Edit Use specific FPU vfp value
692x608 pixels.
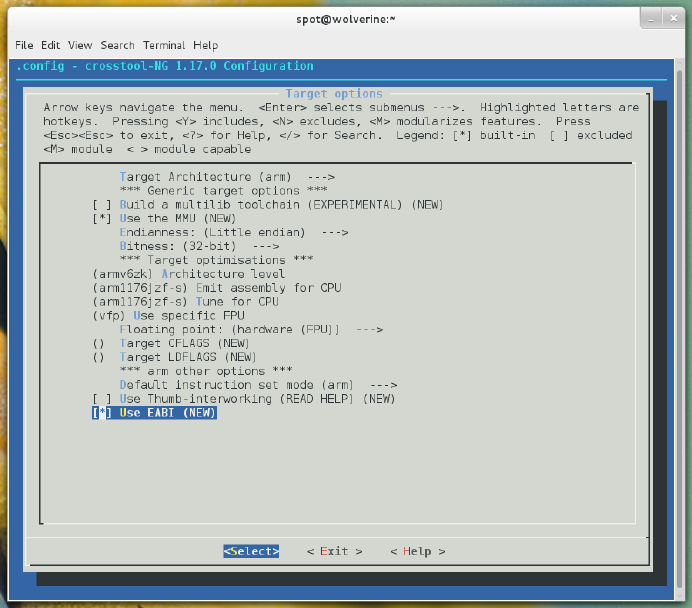(x=168, y=315)
